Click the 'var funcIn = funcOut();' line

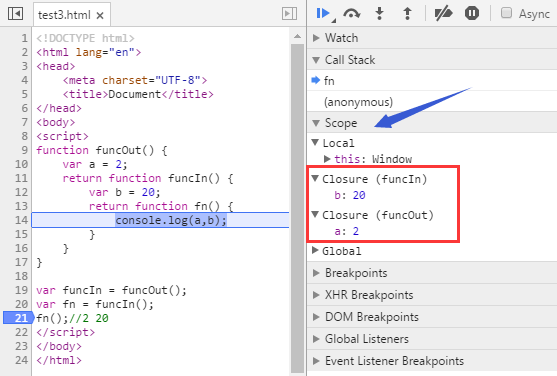click(x=111, y=290)
